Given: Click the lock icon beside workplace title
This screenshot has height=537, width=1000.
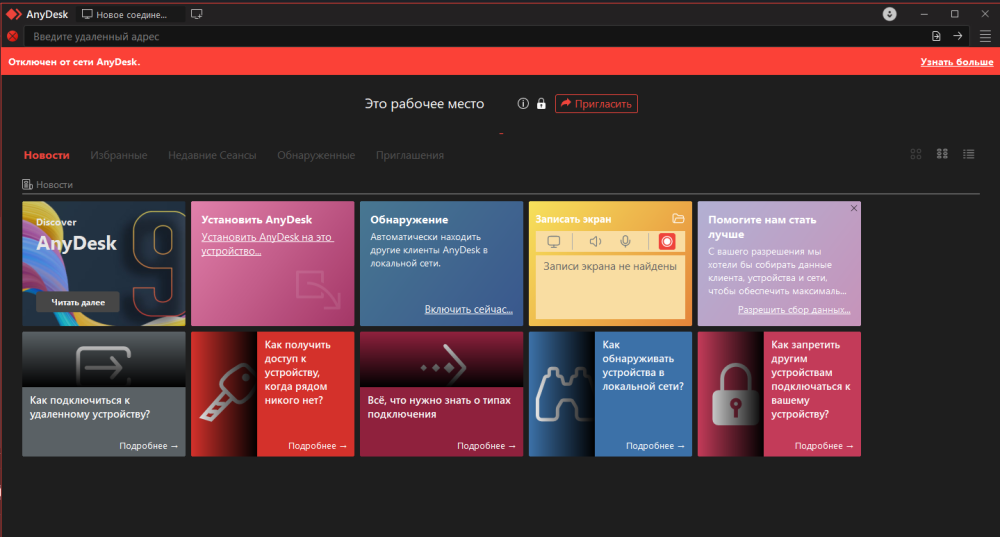Looking at the screenshot, I should point(541,103).
